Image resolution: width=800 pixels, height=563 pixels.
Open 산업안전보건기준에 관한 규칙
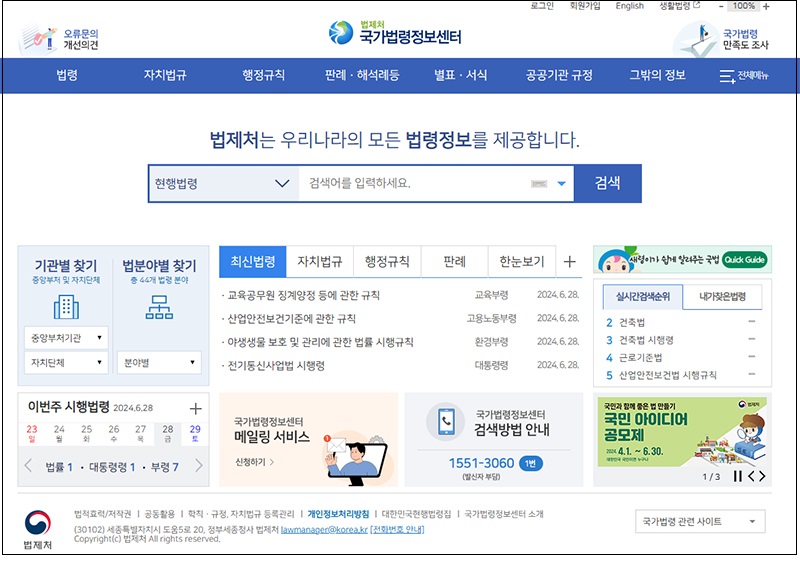click(291, 319)
